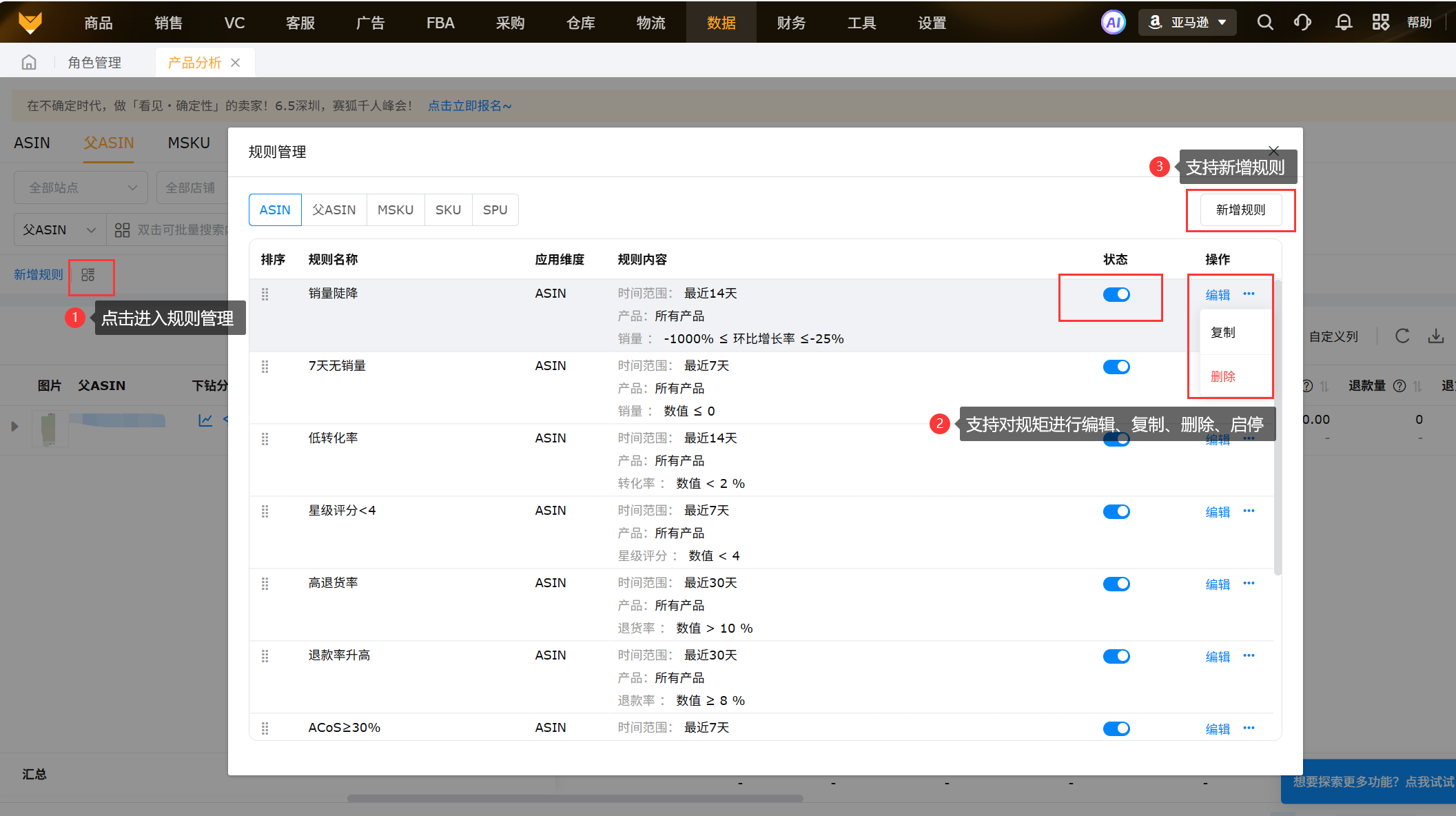1456x816 pixels.
Task: Select 删除 in the context menu
Action: pyautogui.click(x=1223, y=376)
